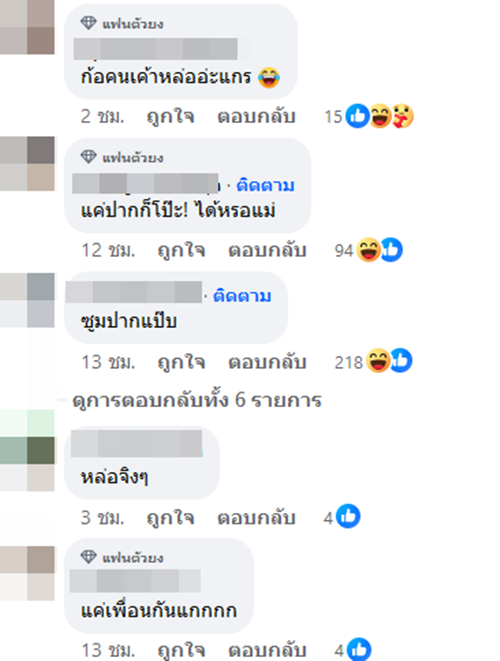Follow the author of the แค่ปากก็โป๊ะ comment
The image size is (500, 661).
coord(265,185)
